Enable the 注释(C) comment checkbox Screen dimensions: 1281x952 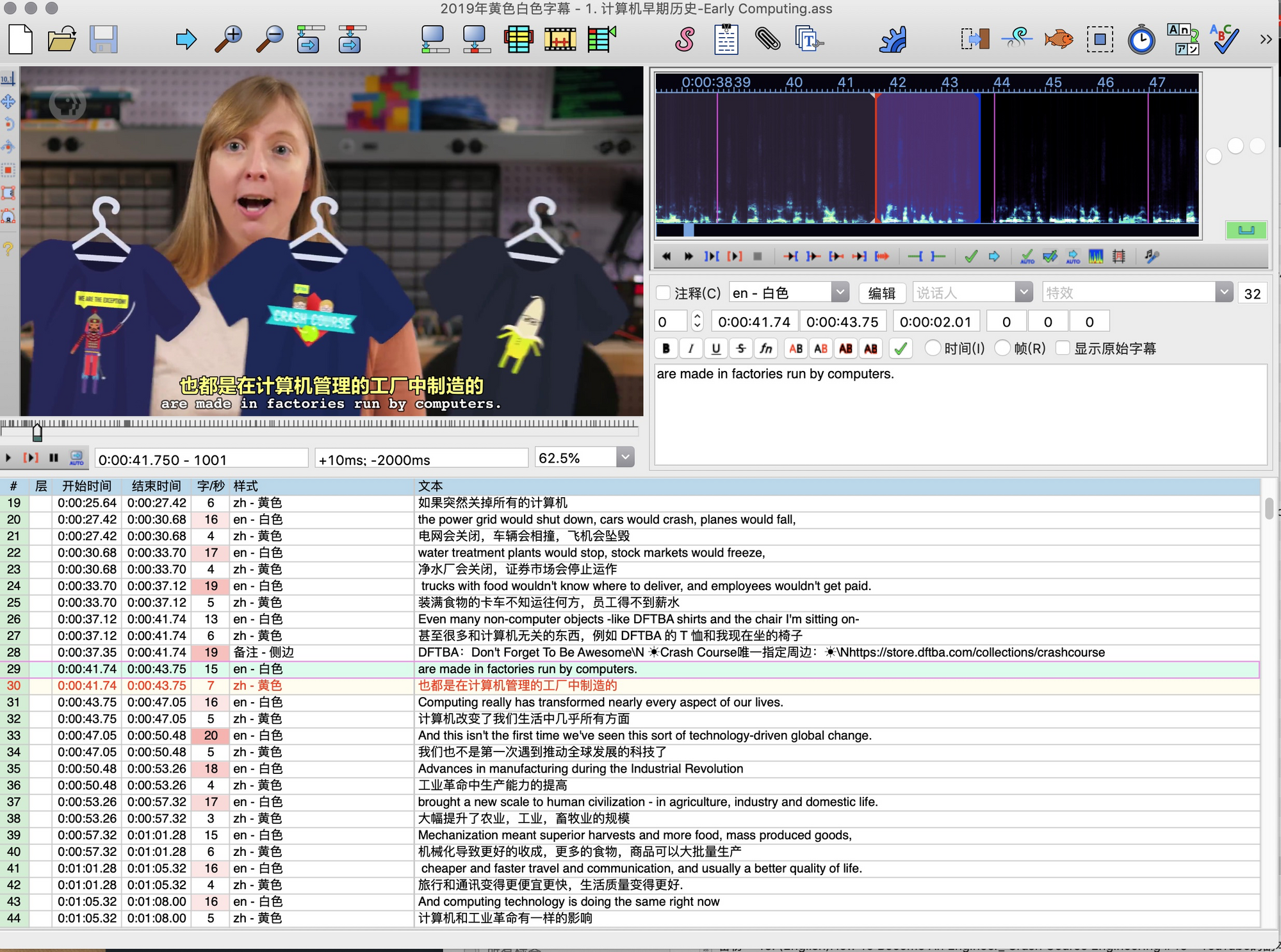664,293
